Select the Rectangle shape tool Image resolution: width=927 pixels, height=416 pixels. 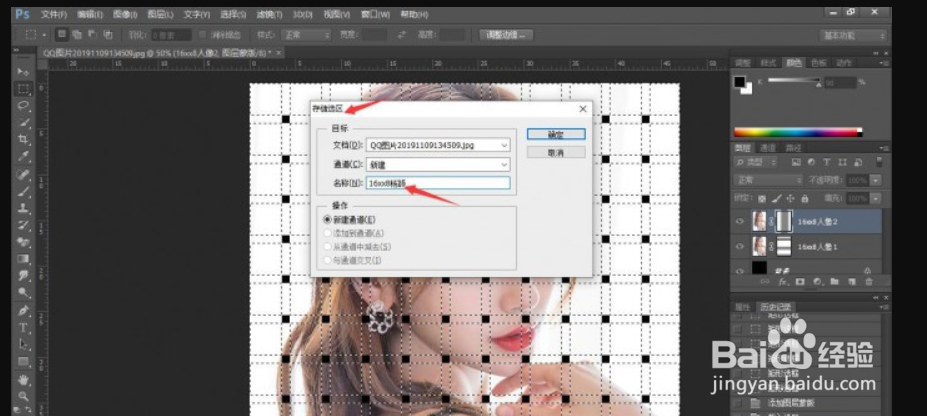[x=23, y=361]
